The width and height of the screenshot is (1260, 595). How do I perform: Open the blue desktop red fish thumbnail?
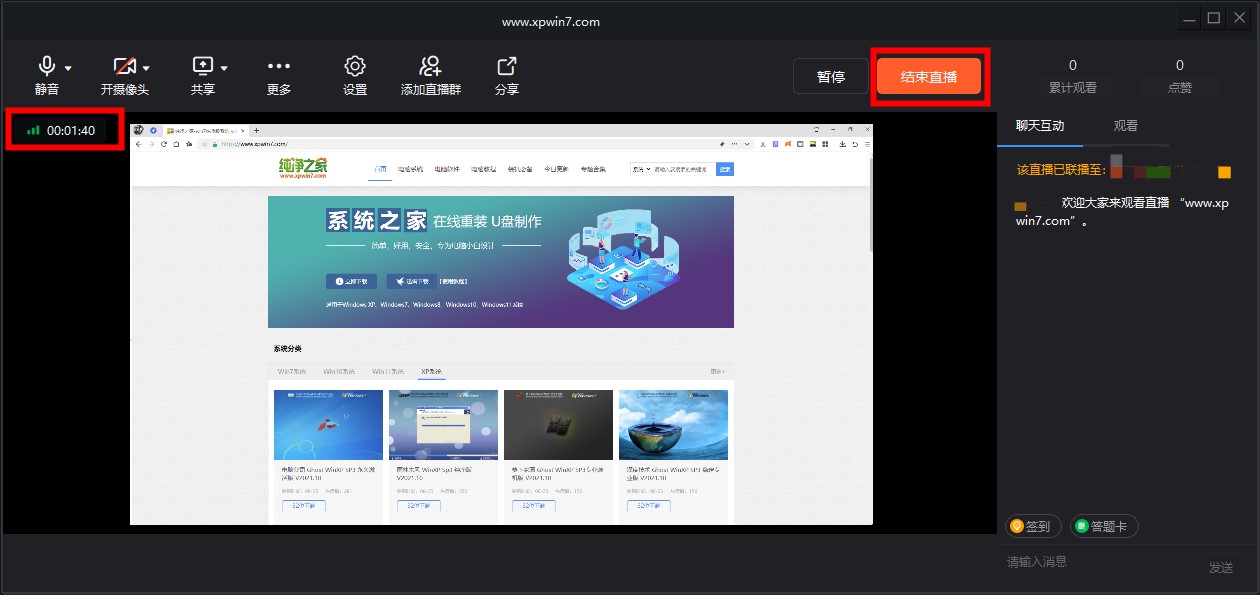328,425
